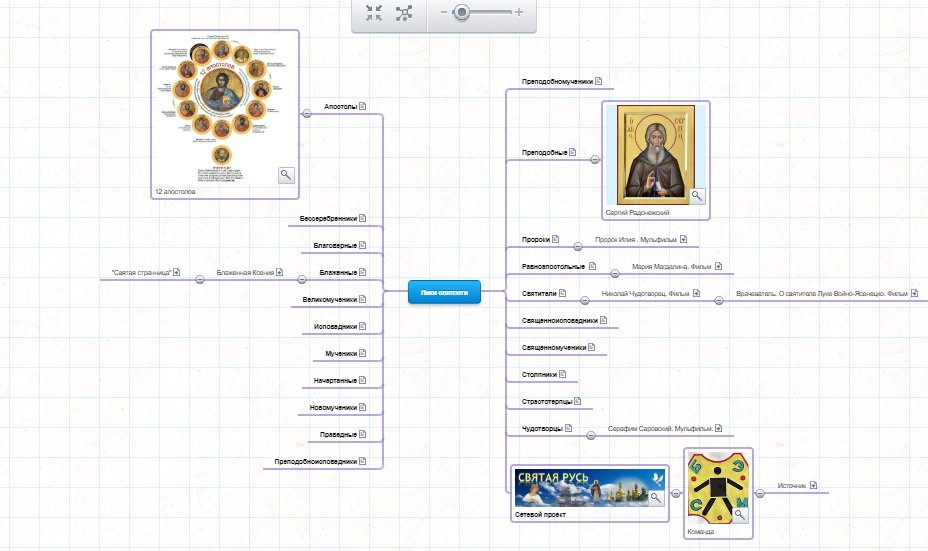Click magnifier on the 12 апостолов image

click(286, 175)
